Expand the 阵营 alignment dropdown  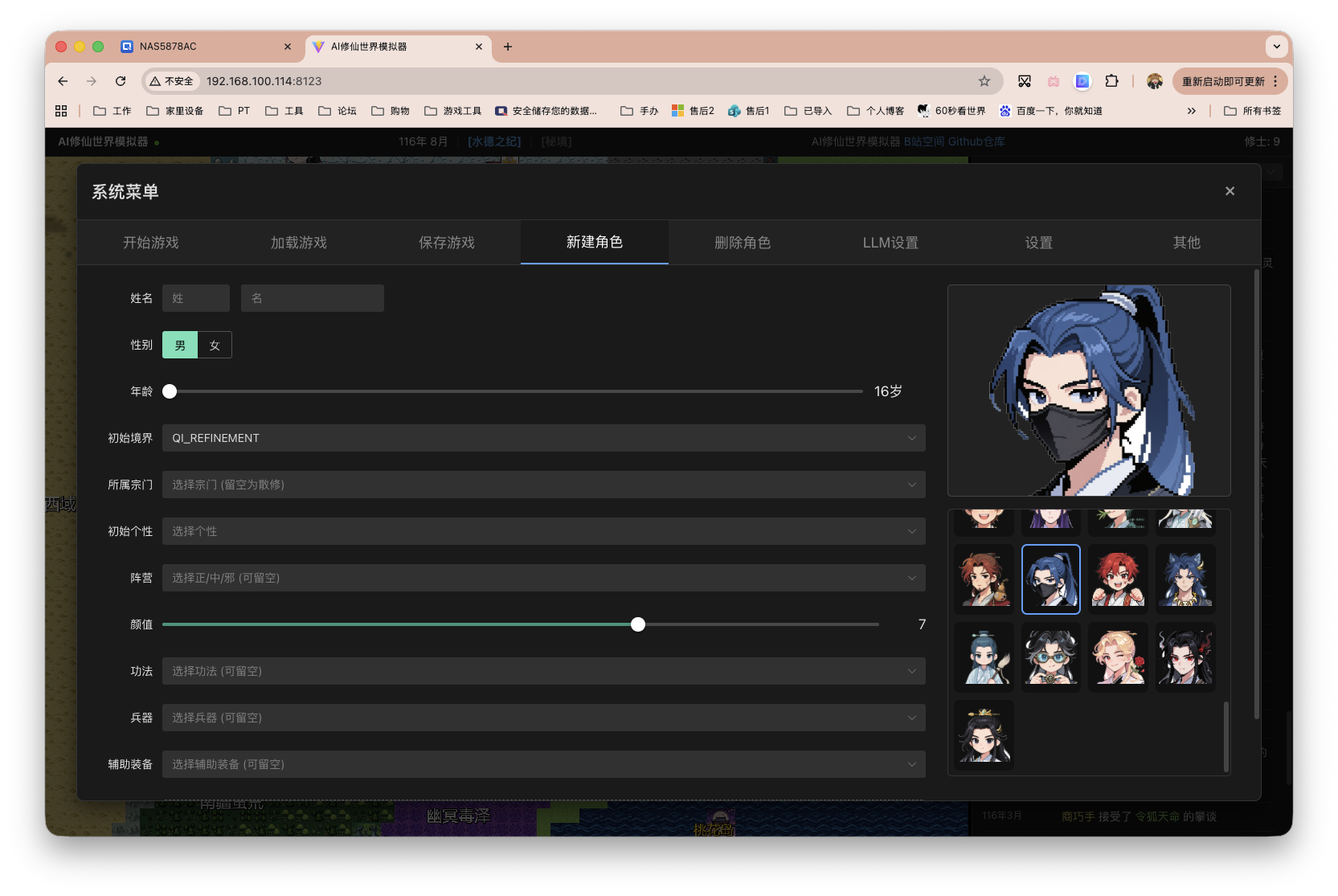(543, 578)
